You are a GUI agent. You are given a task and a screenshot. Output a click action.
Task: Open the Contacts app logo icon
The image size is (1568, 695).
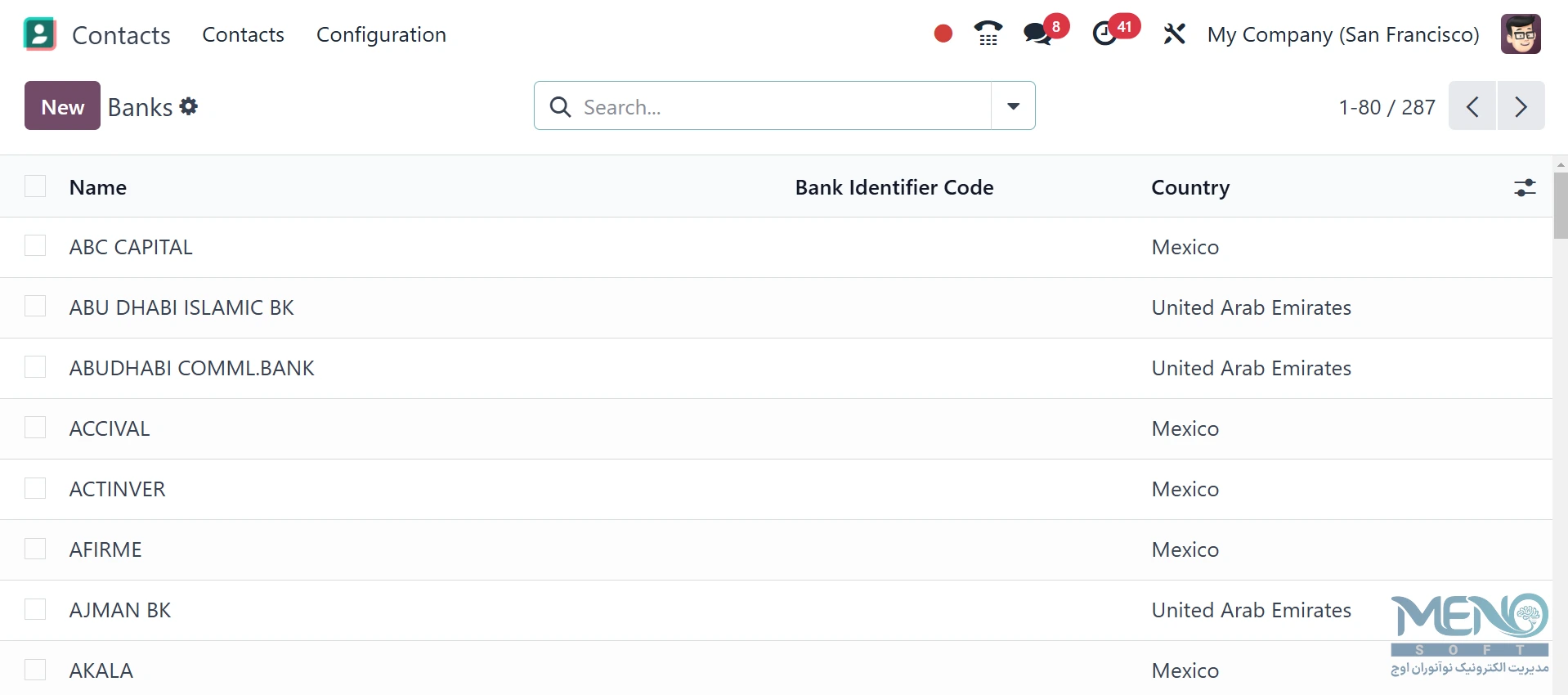40,34
